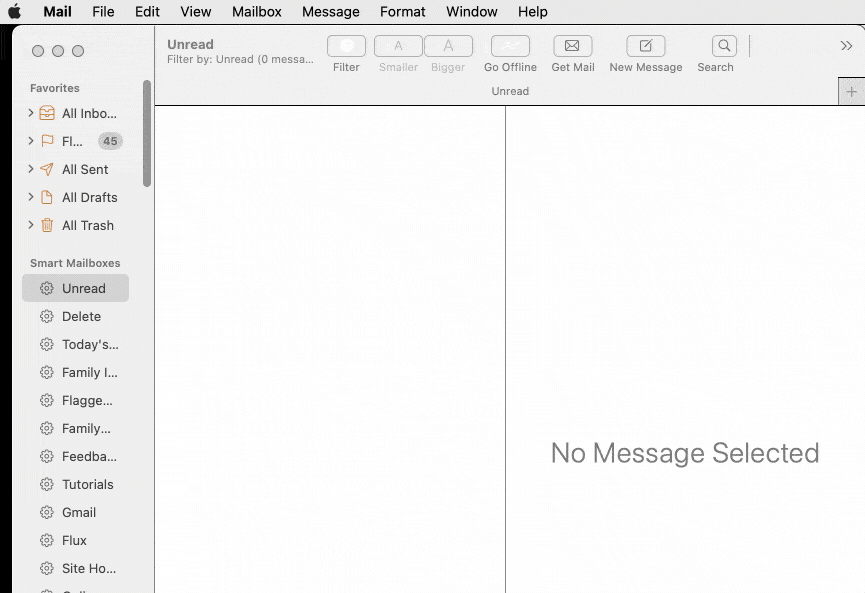
Task: Click the Get Mail envelope icon
Action: point(573,46)
